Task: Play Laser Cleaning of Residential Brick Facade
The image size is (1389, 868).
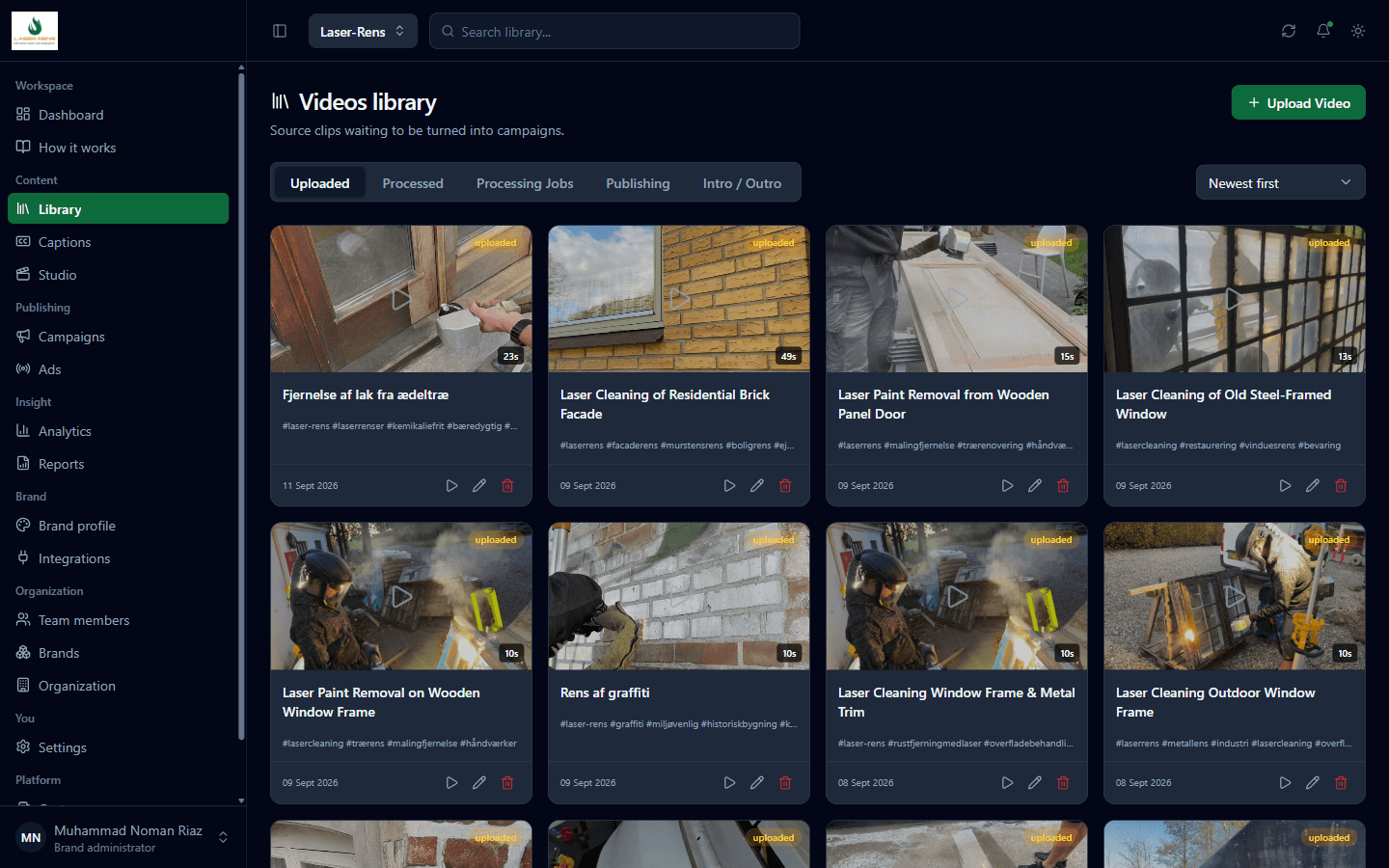Action: pyautogui.click(x=729, y=486)
